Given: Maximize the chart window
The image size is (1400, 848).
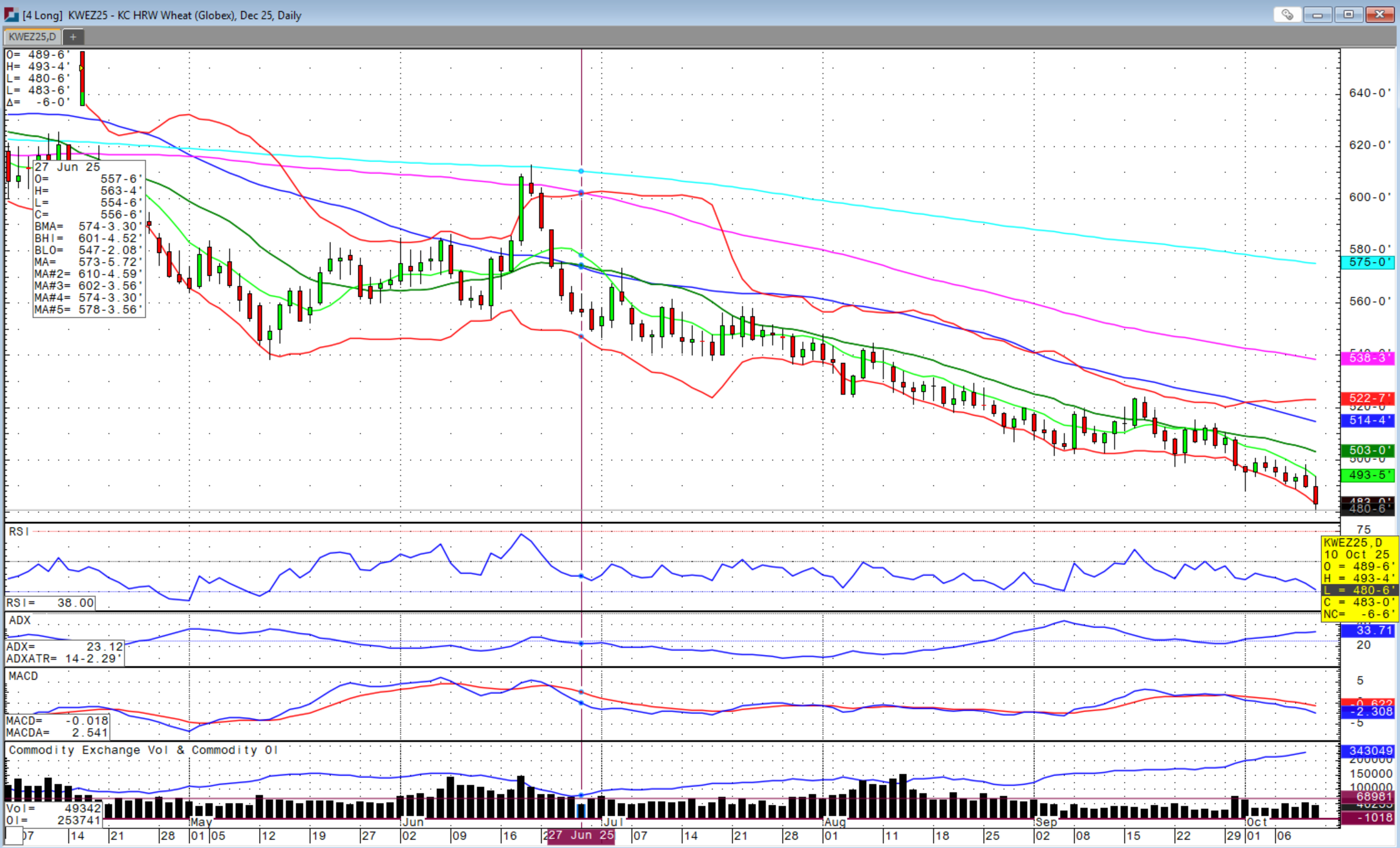Looking at the screenshot, I should coord(1348,15).
